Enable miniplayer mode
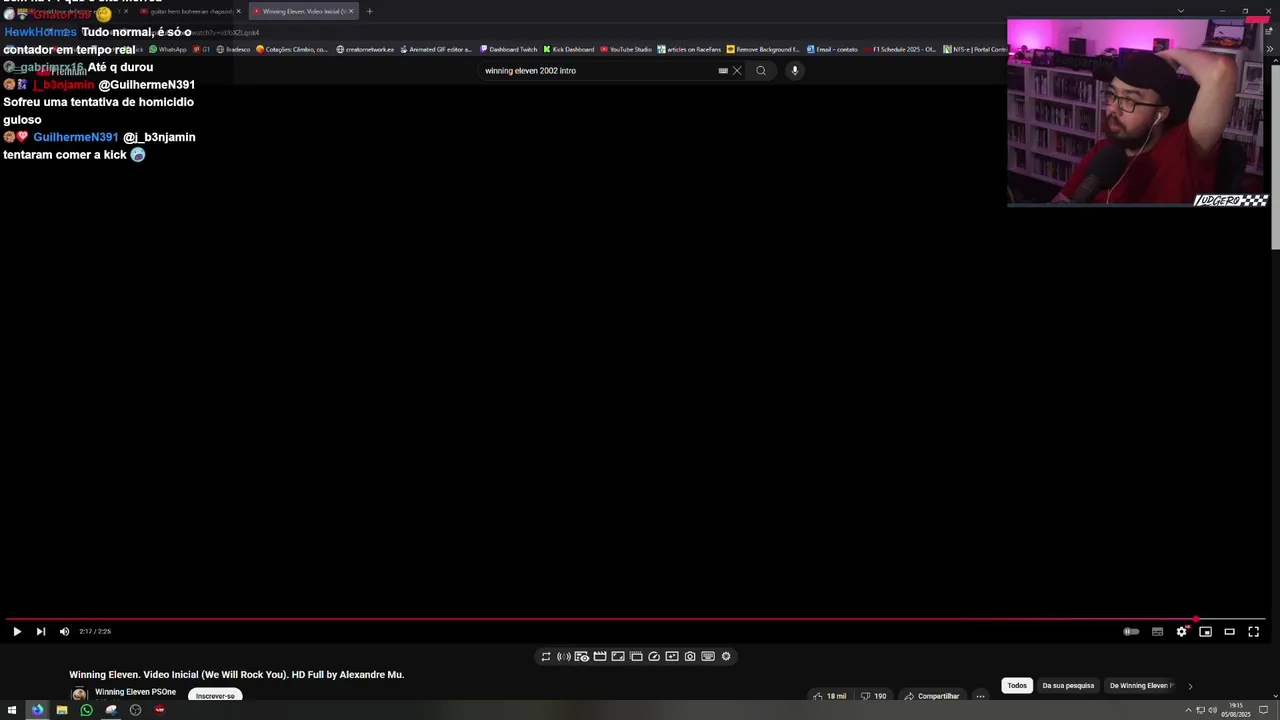The height and width of the screenshot is (720, 1280). (1205, 631)
